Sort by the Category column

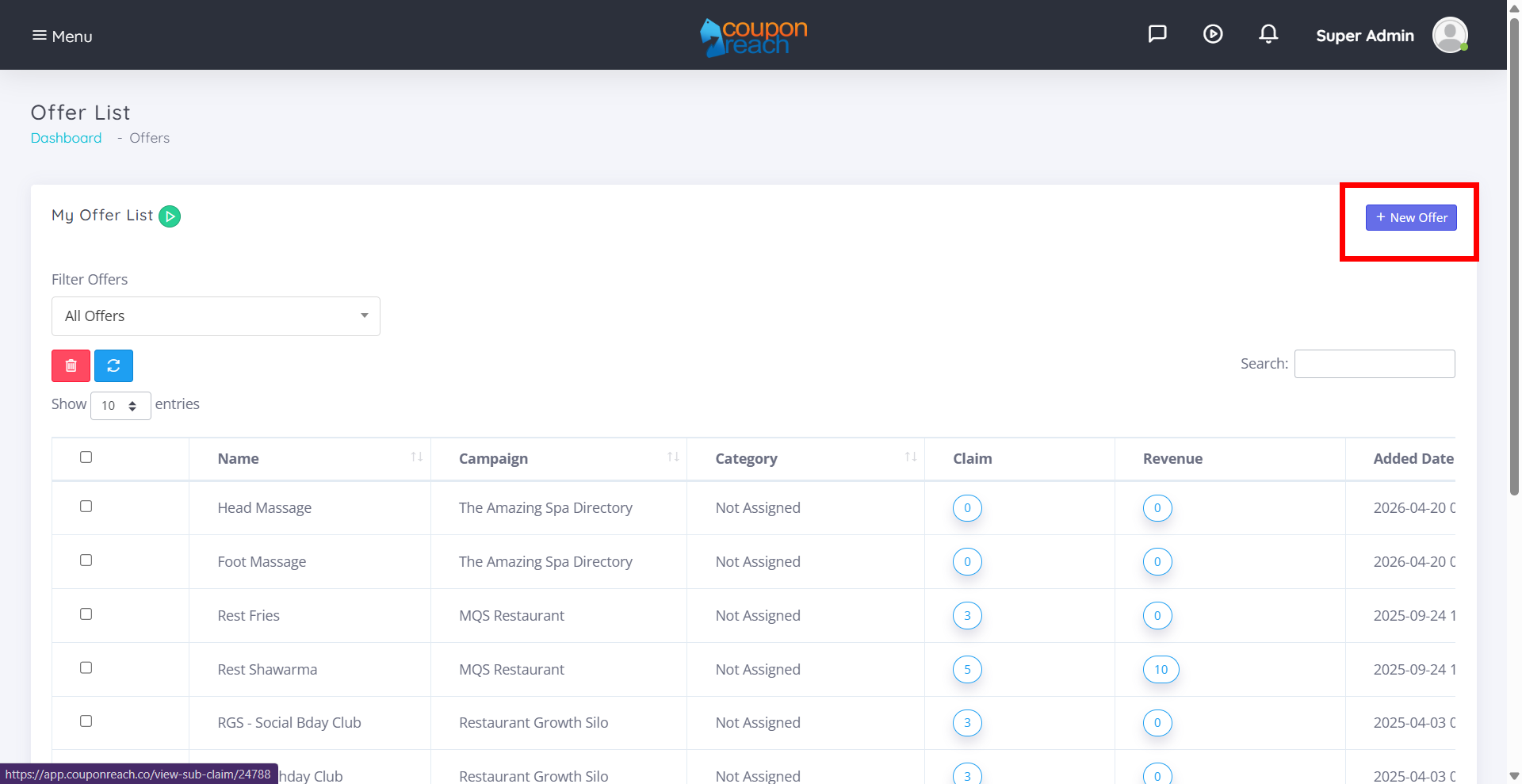pyautogui.click(x=805, y=459)
